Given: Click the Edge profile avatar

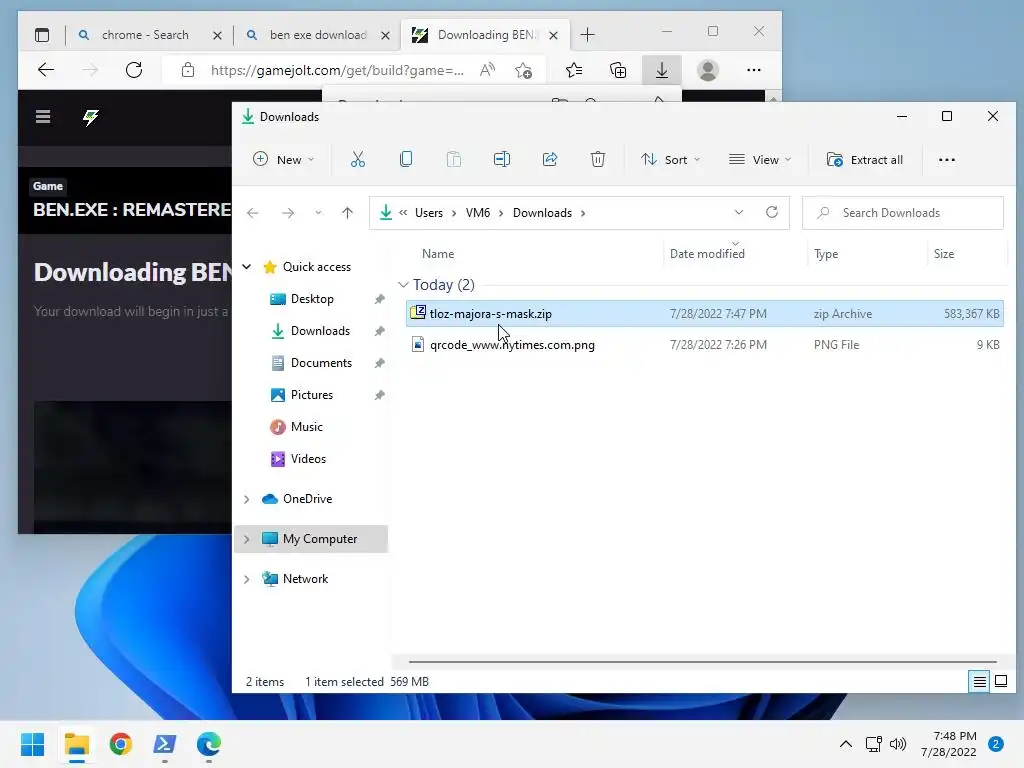Looking at the screenshot, I should (708, 70).
